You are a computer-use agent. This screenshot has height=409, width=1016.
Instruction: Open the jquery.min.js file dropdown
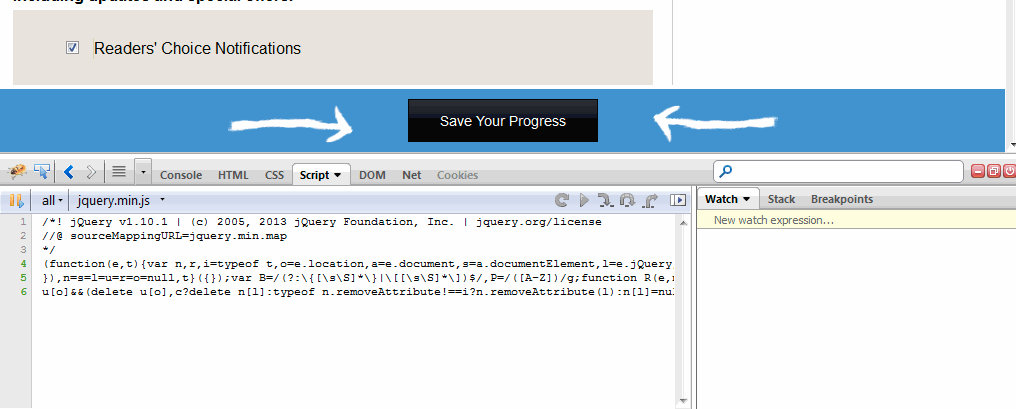coord(121,200)
